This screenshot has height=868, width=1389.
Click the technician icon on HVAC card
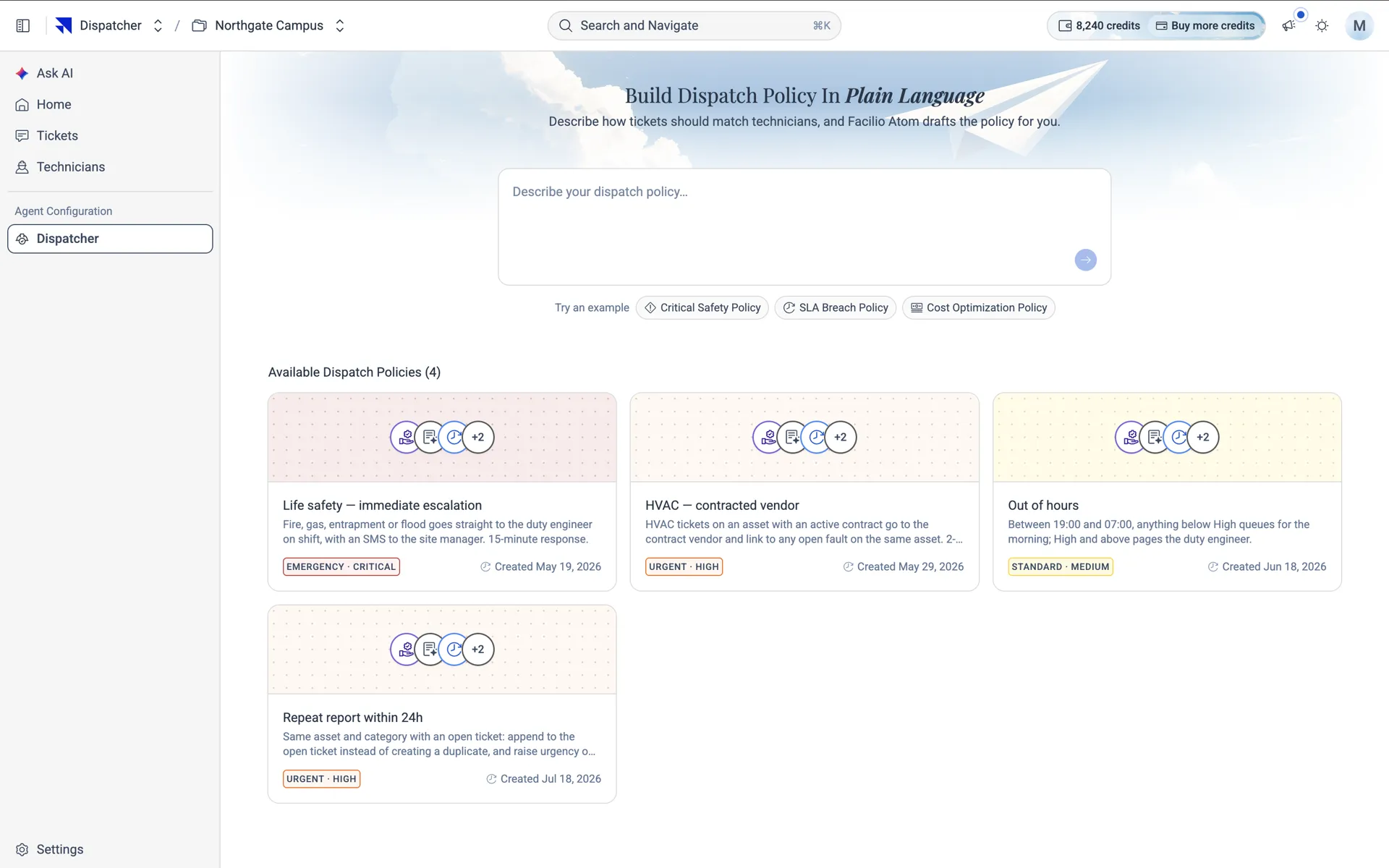(x=768, y=437)
